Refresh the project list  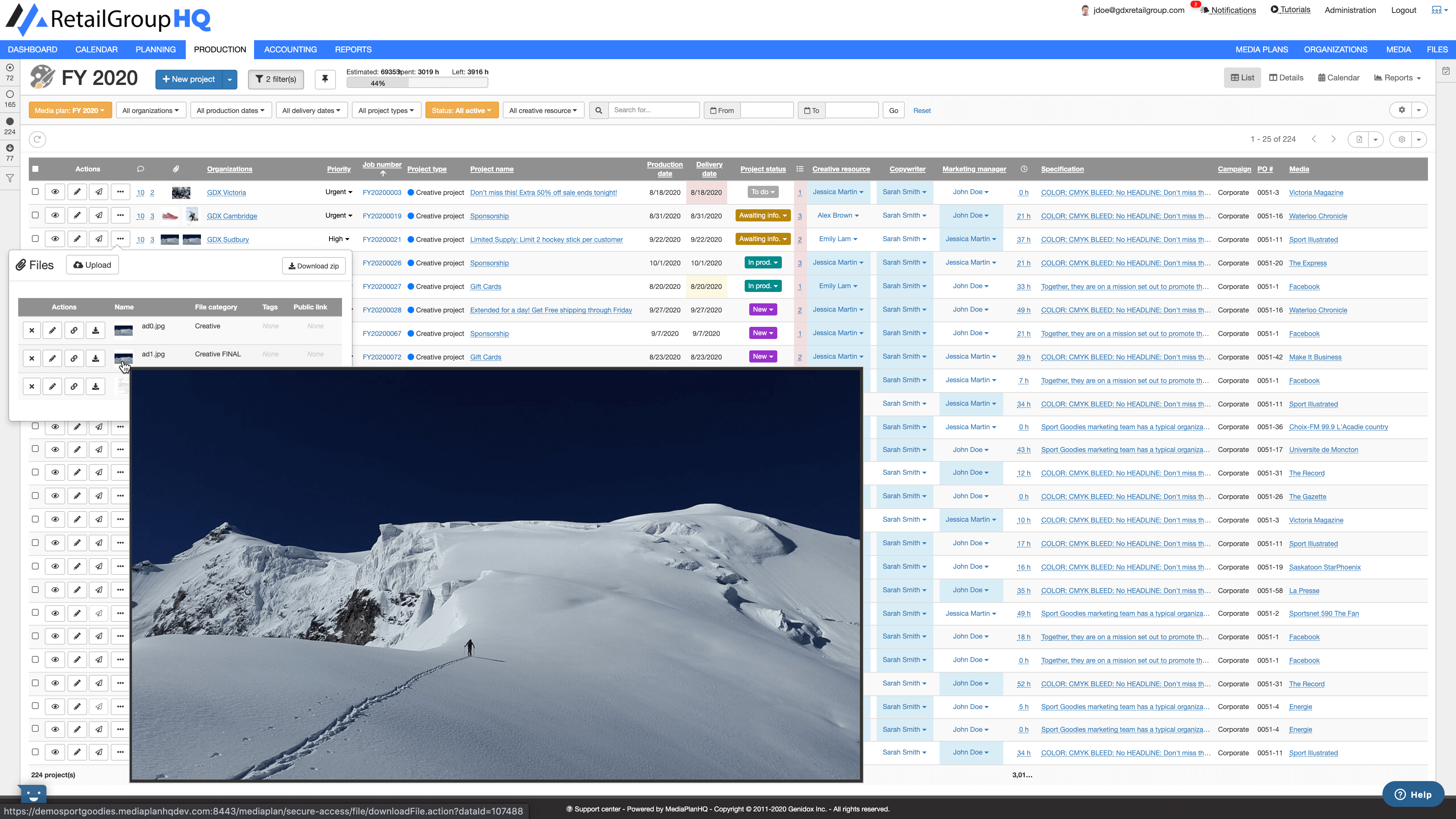(x=37, y=139)
